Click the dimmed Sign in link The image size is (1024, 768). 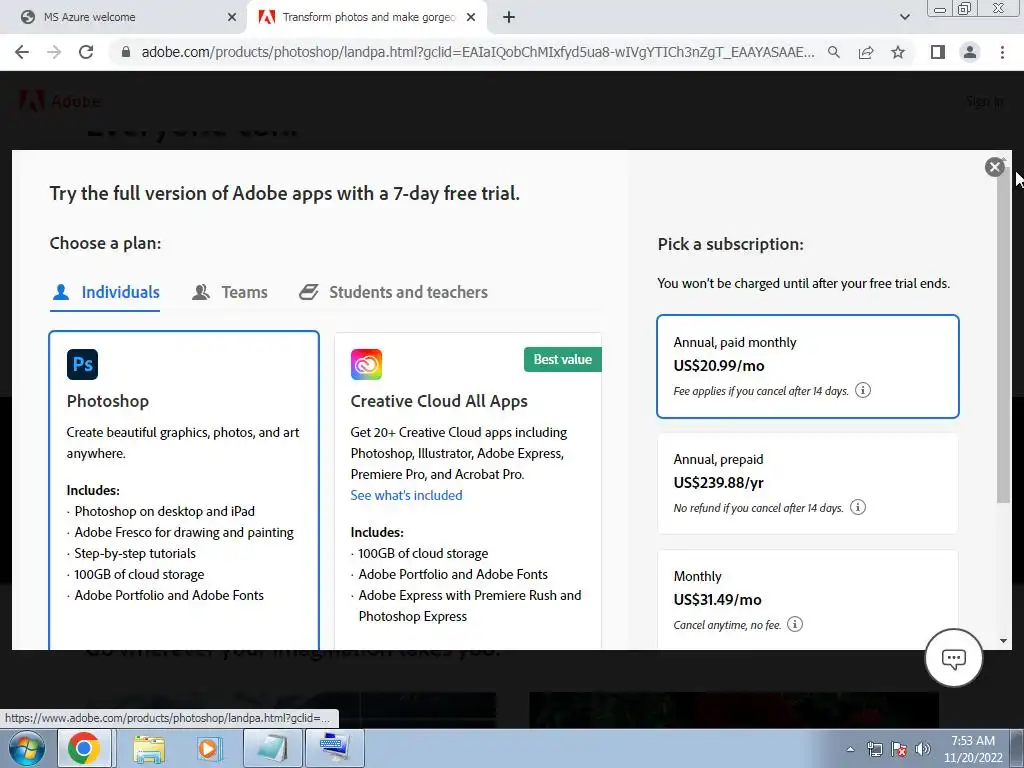click(984, 101)
